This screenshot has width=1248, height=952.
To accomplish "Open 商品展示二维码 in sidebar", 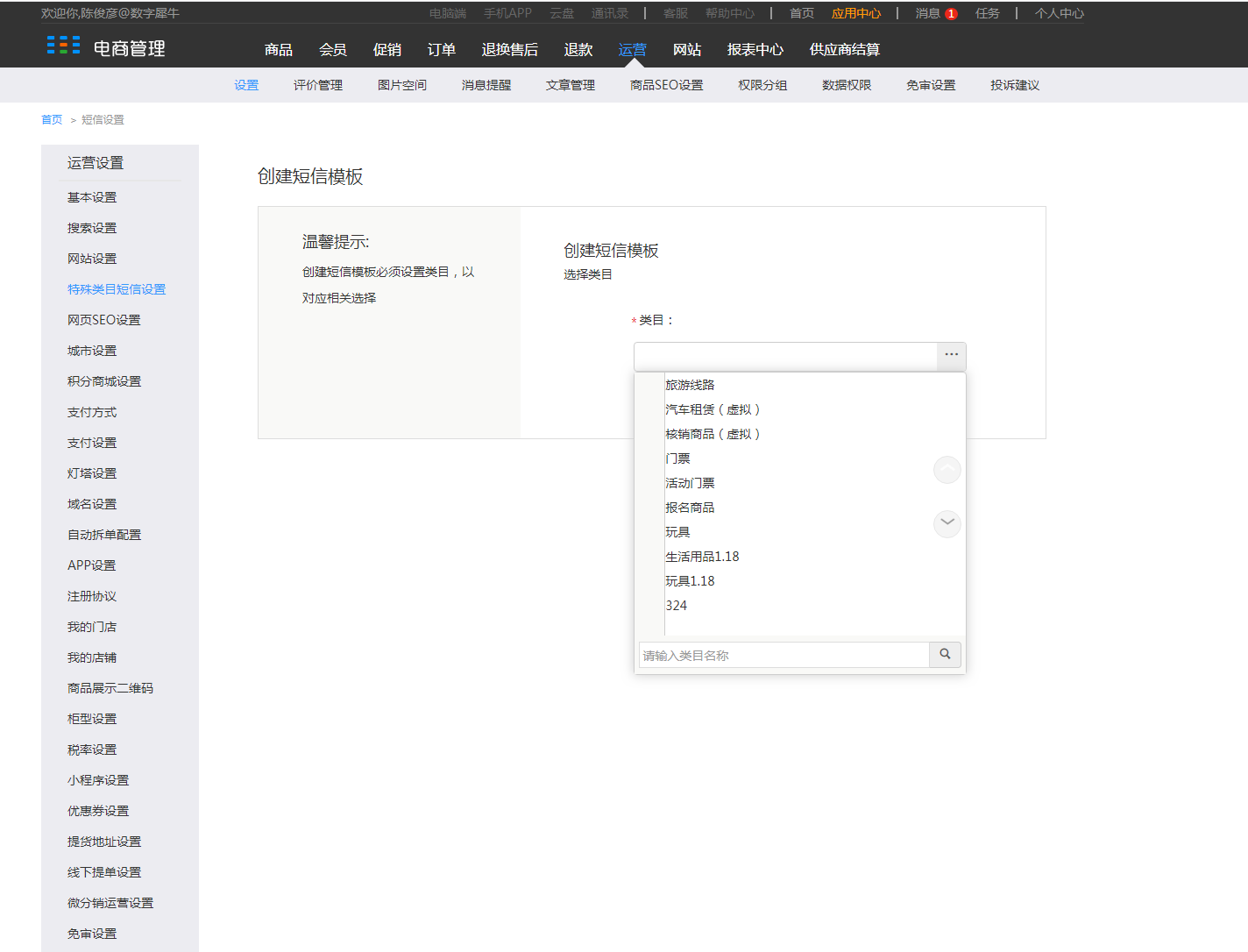I will [110, 688].
